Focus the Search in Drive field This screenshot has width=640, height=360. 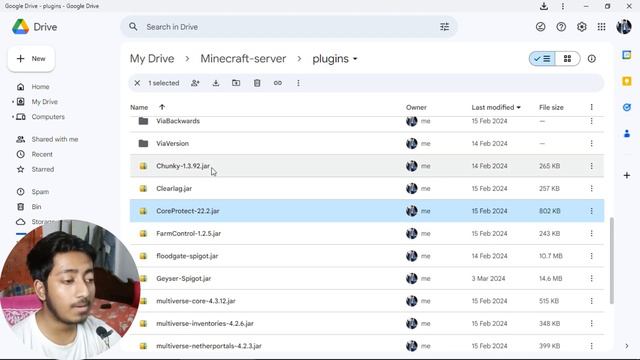[x=289, y=27]
